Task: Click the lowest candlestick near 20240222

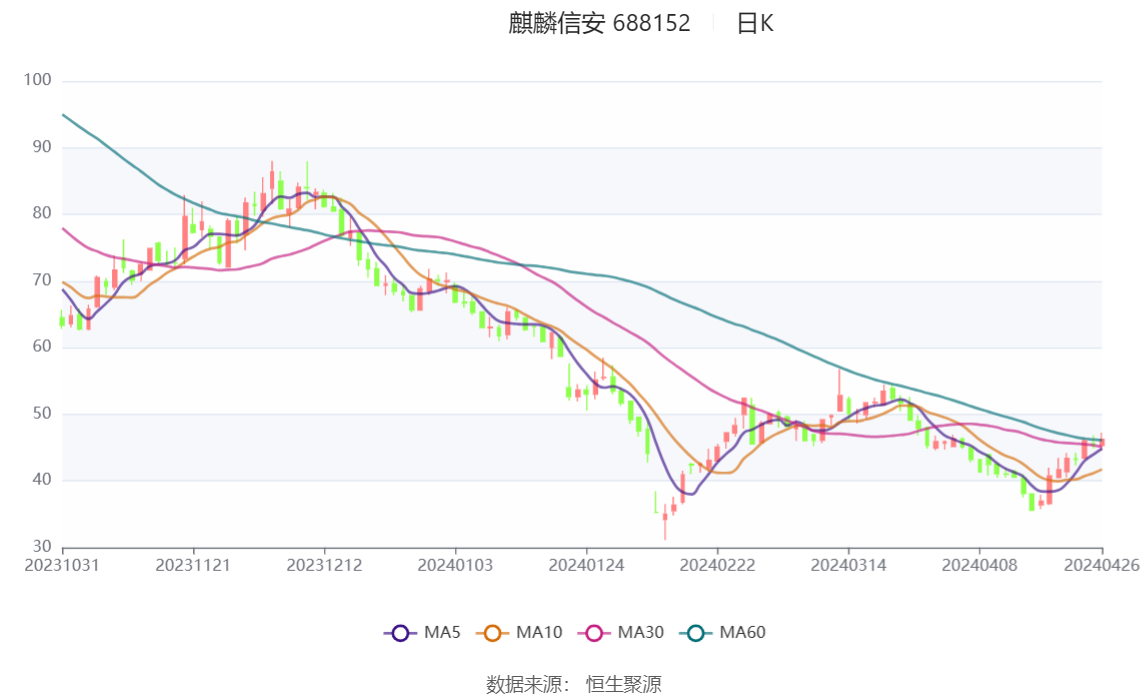Action: (665, 522)
